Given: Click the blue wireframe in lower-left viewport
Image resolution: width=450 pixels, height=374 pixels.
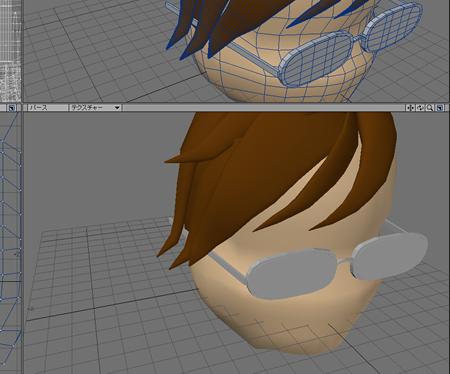Looking at the screenshot, I should pyautogui.click(x=11, y=233).
